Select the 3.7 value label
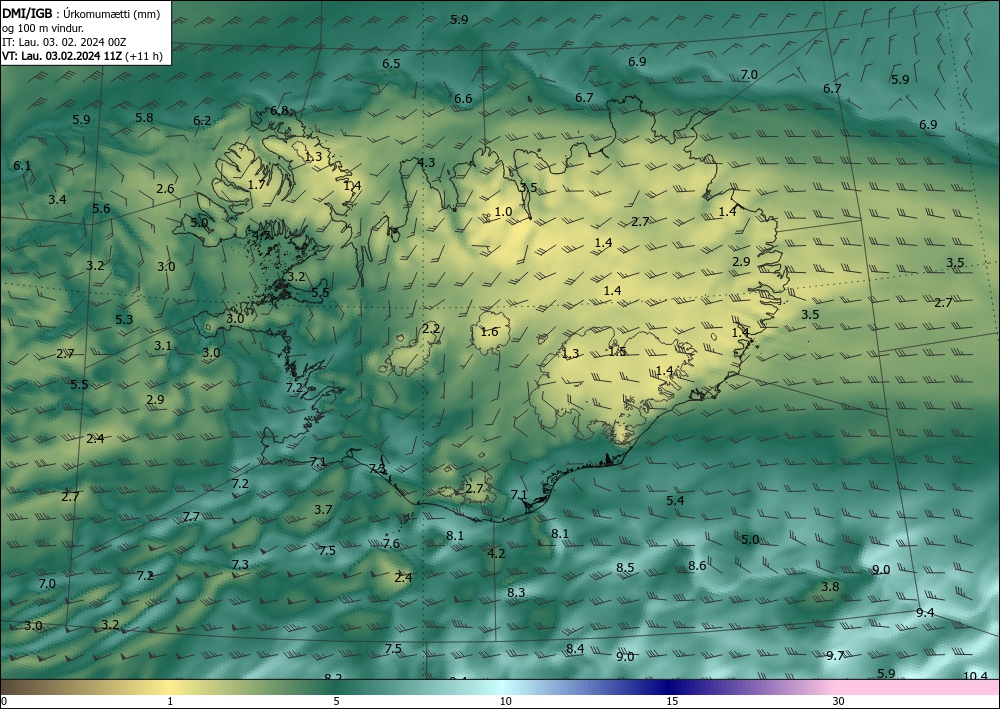Image resolution: width=1000 pixels, height=709 pixels. (x=323, y=509)
